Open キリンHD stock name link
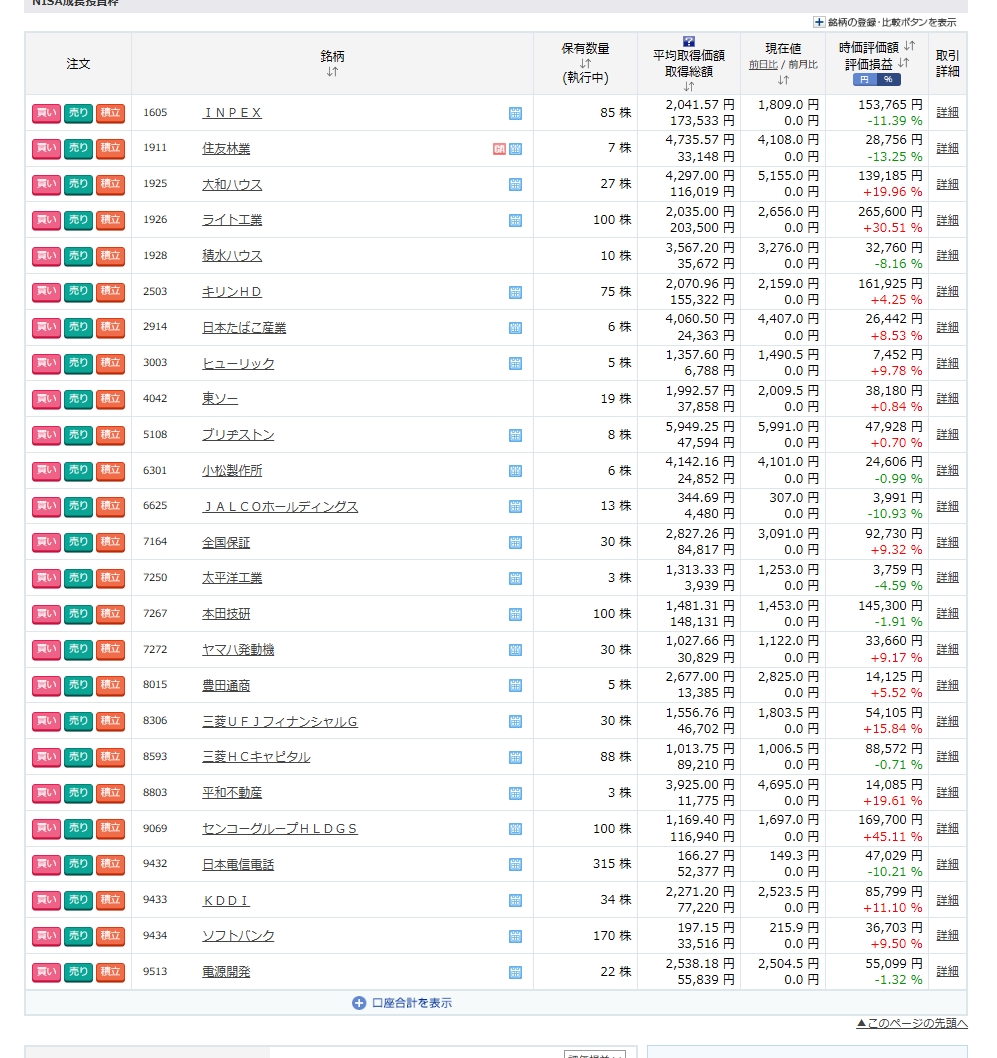Image resolution: width=997 pixels, height=1058 pixels. [x=232, y=291]
